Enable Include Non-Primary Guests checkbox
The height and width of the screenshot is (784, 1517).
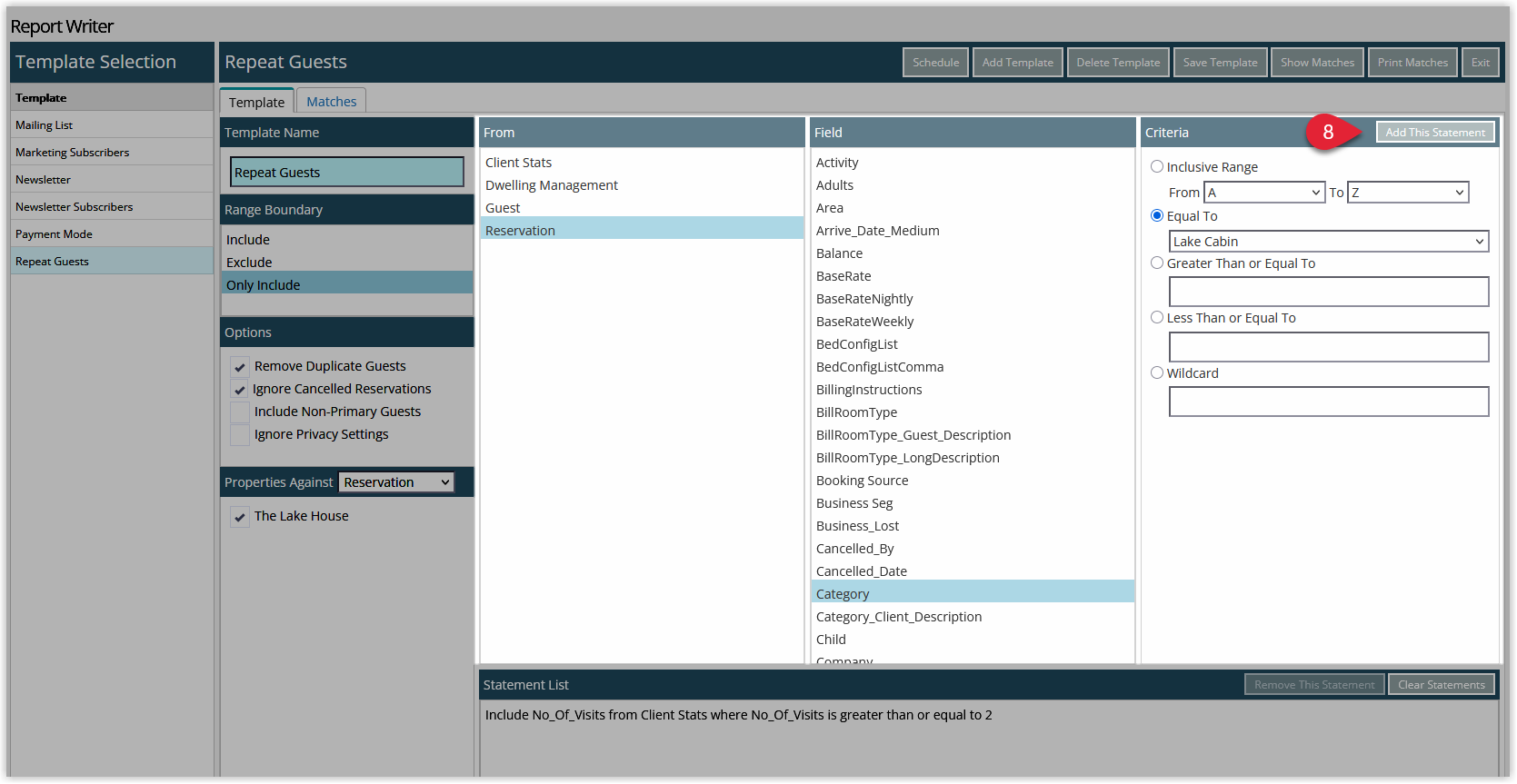pyautogui.click(x=240, y=412)
